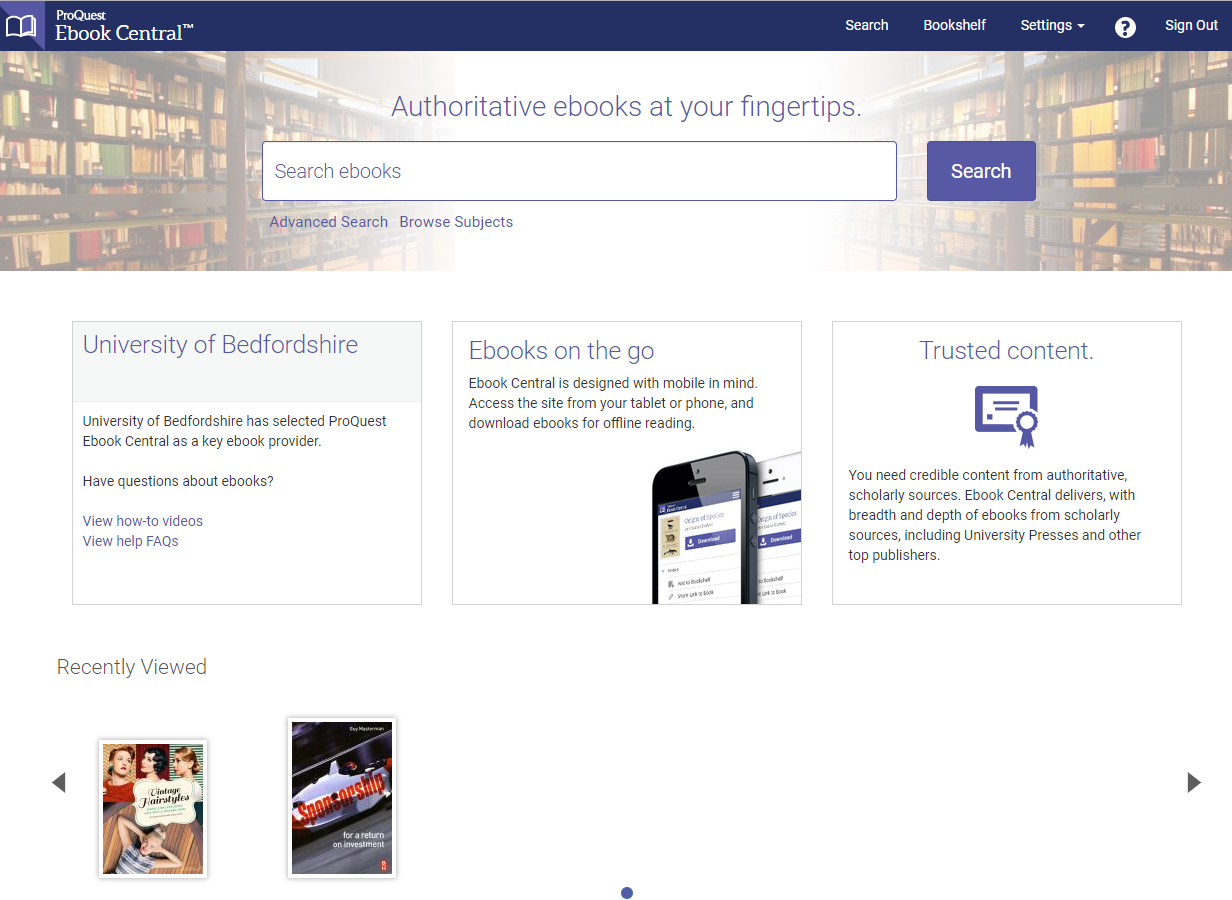
Task: Click Sign Out in the top navigation
Action: point(1191,26)
